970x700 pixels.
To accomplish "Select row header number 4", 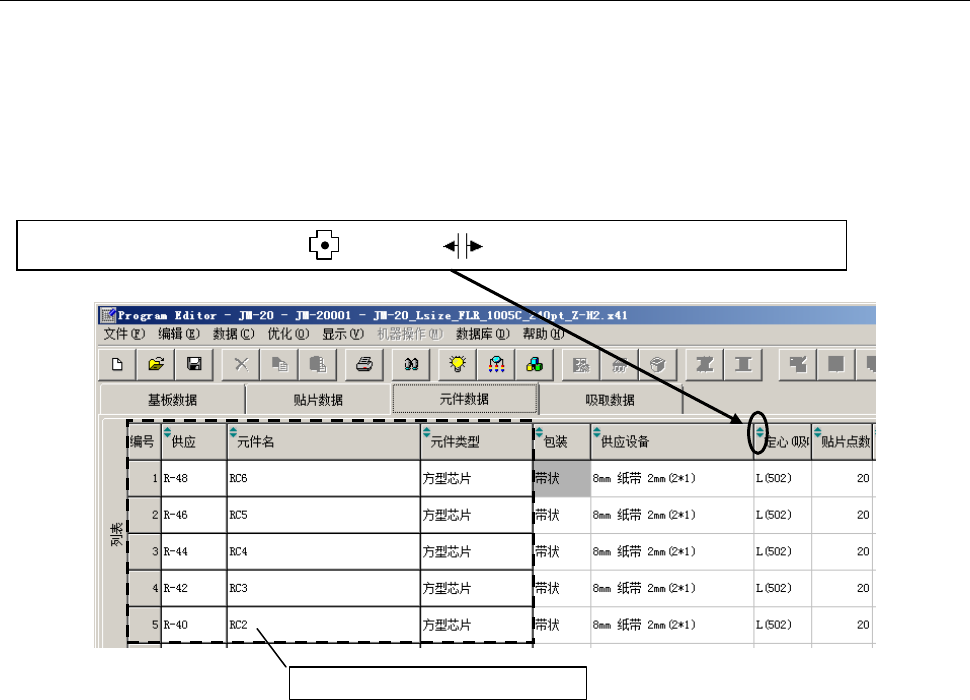I will pyautogui.click(x=144, y=588).
